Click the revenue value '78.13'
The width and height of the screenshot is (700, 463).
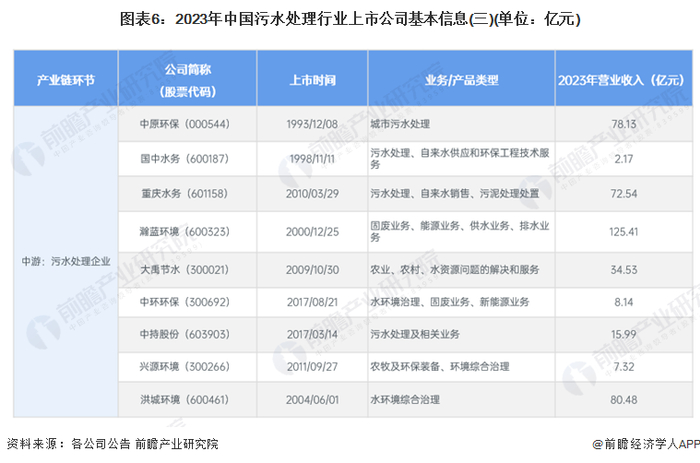tap(624, 124)
